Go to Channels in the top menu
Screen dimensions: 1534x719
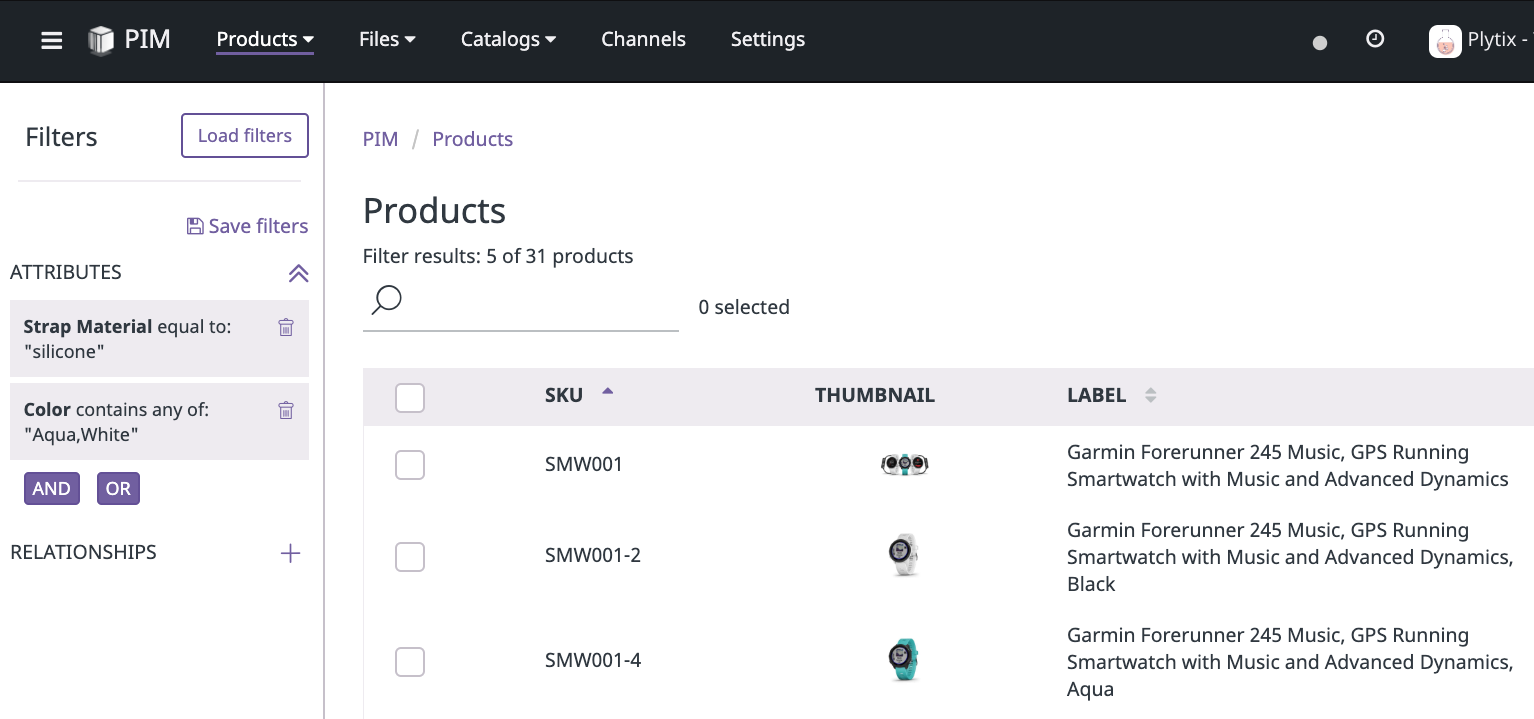point(643,40)
